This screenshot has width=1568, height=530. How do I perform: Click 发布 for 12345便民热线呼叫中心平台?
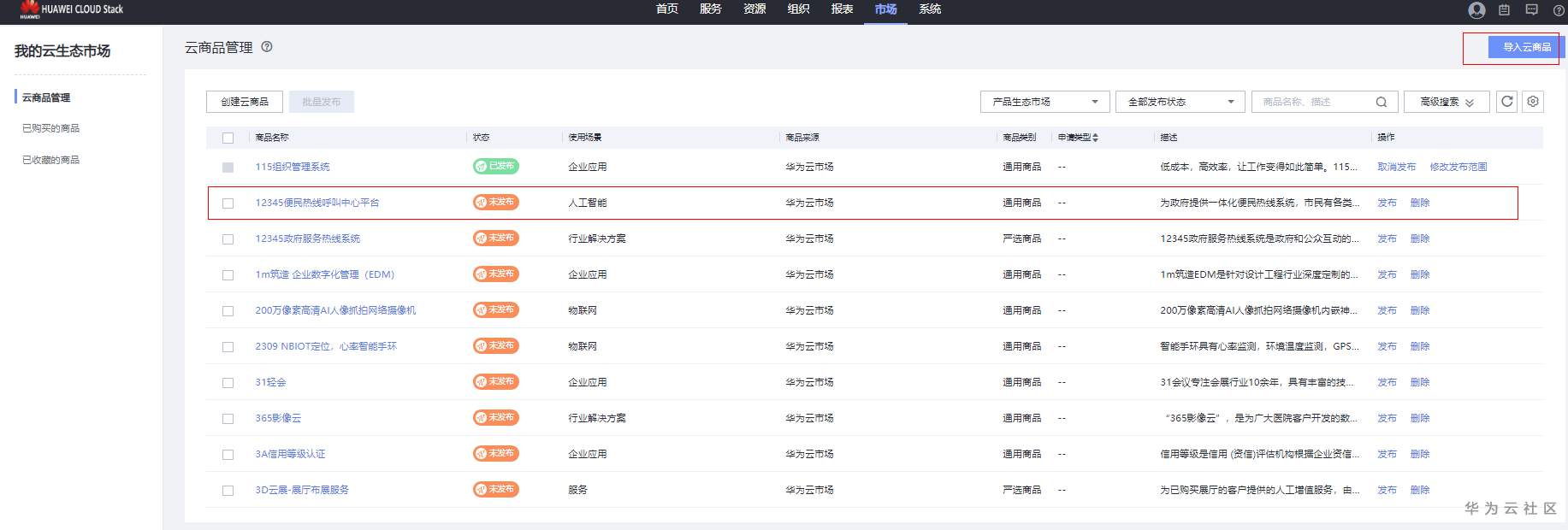click(x=1387, y=203)
